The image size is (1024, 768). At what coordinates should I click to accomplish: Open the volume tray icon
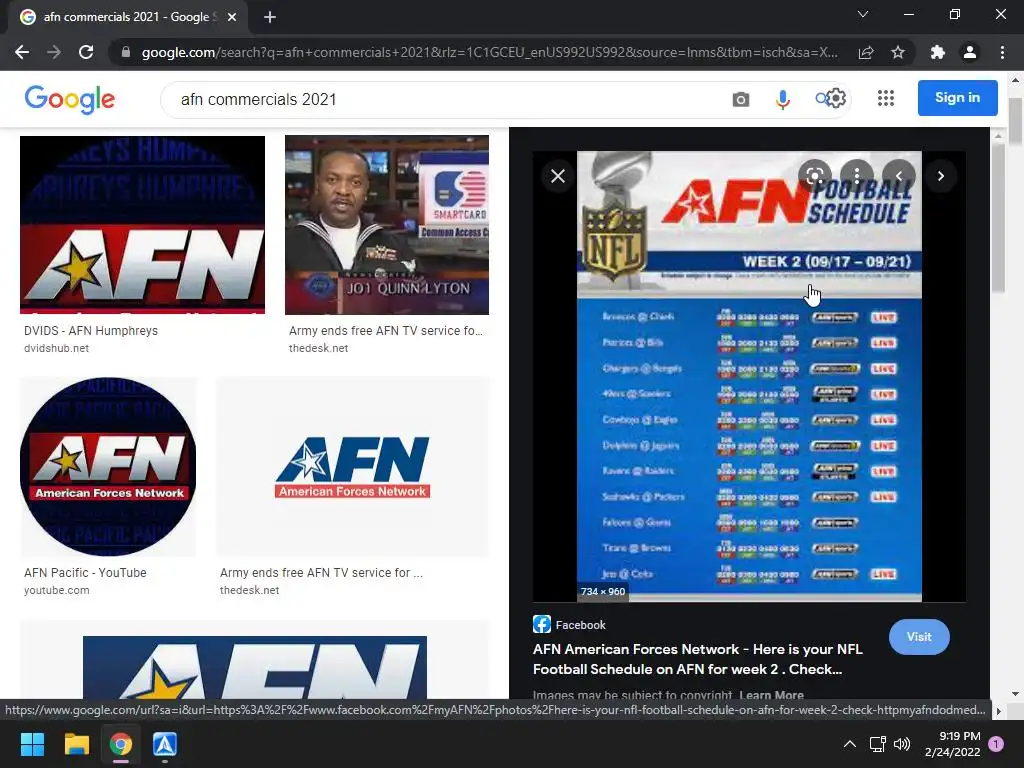(902, 744)
